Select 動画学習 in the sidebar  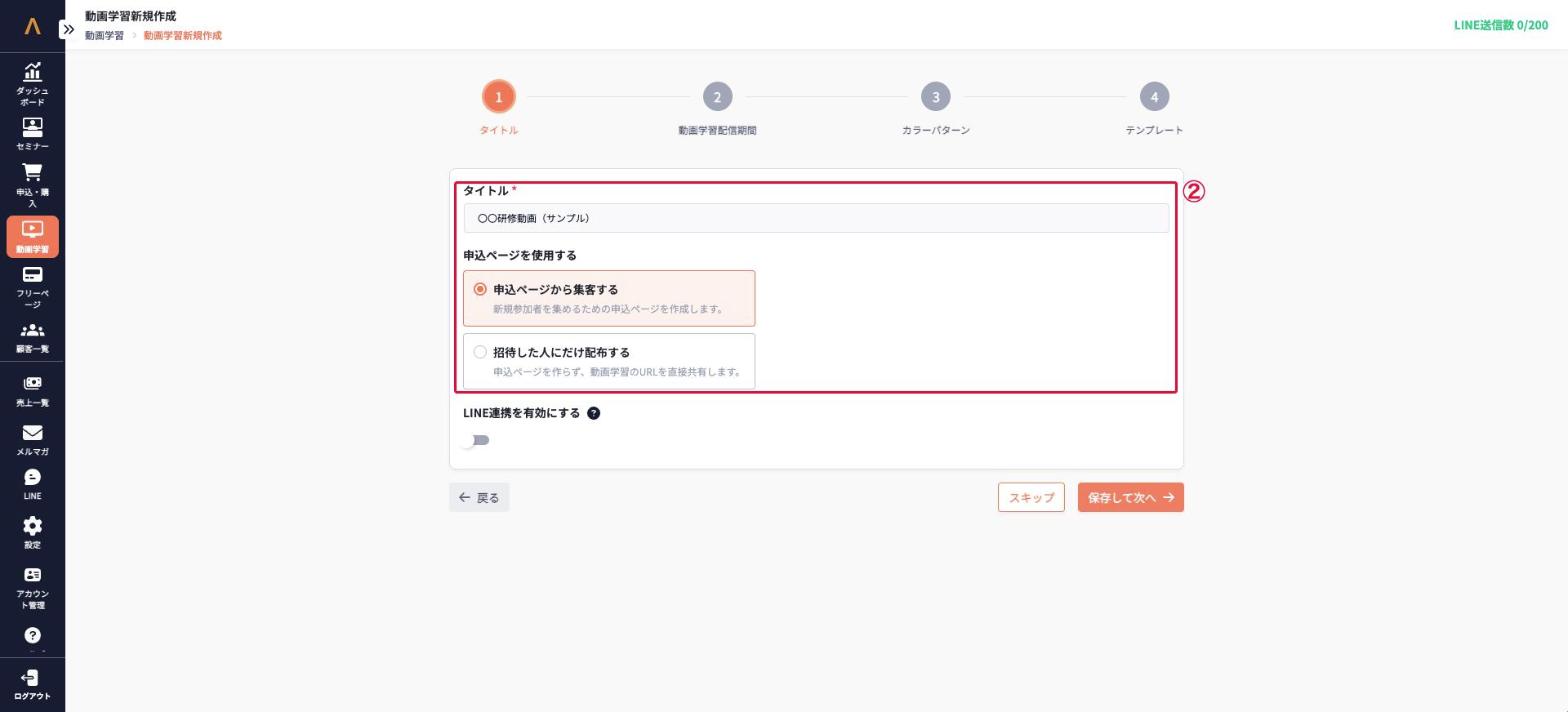click(32, 237)
